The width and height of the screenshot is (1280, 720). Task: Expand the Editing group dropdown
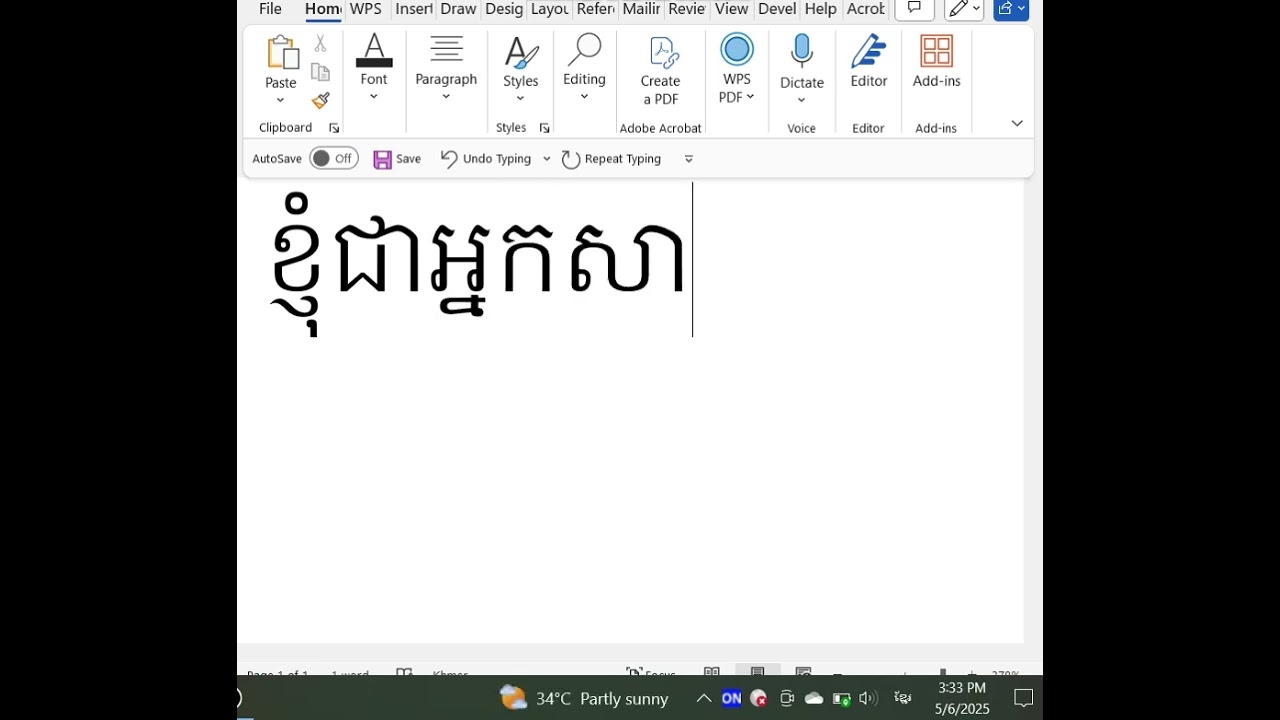click(x=584, y=97)
